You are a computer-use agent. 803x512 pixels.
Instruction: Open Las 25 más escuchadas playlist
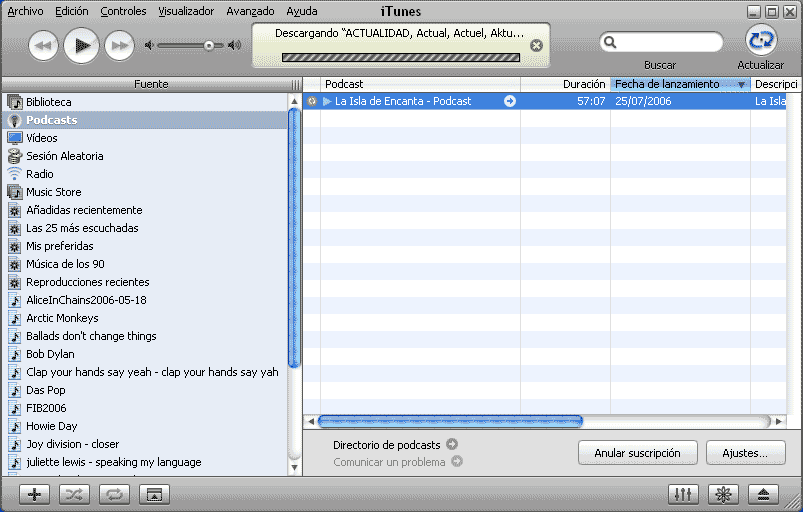pos(145,228)
